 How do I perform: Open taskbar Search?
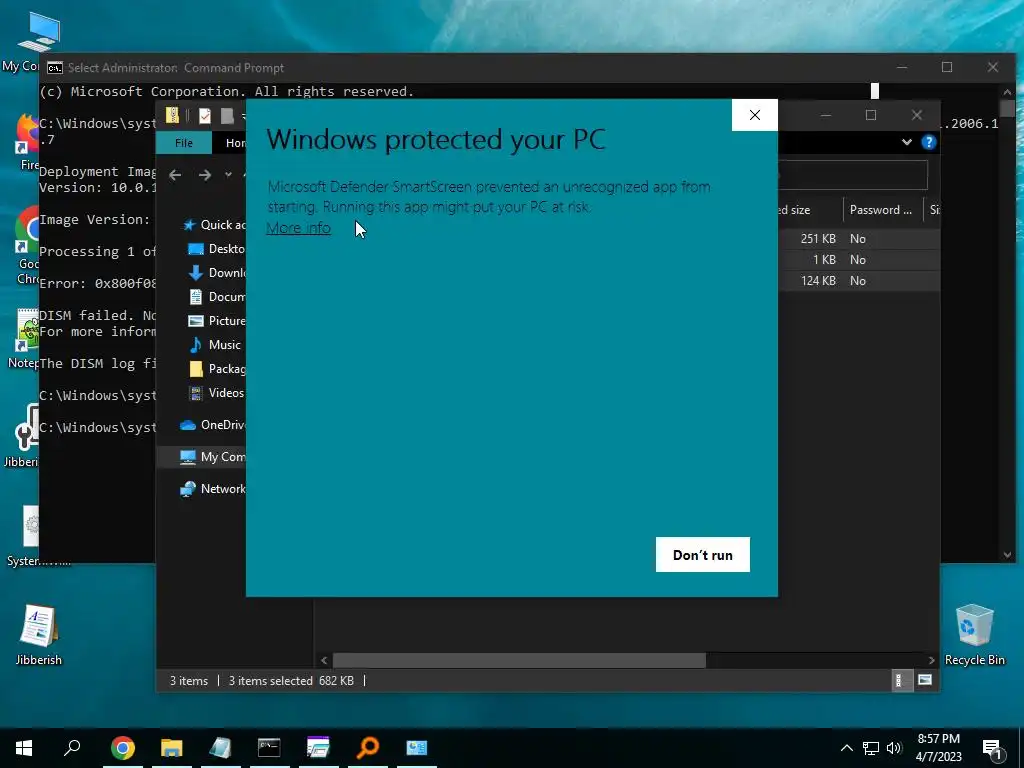[72, 748]
